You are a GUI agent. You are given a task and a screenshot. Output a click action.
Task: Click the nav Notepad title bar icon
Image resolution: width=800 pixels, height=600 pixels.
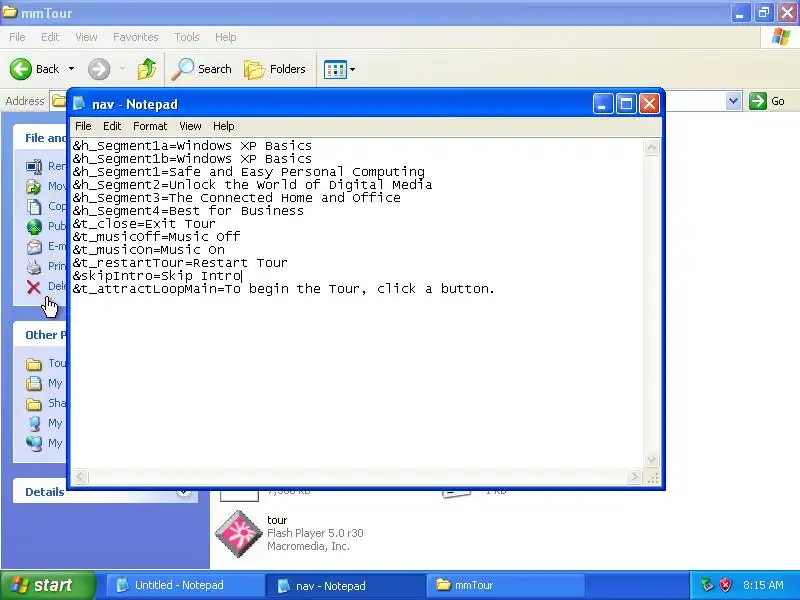[x=79, y=104]
